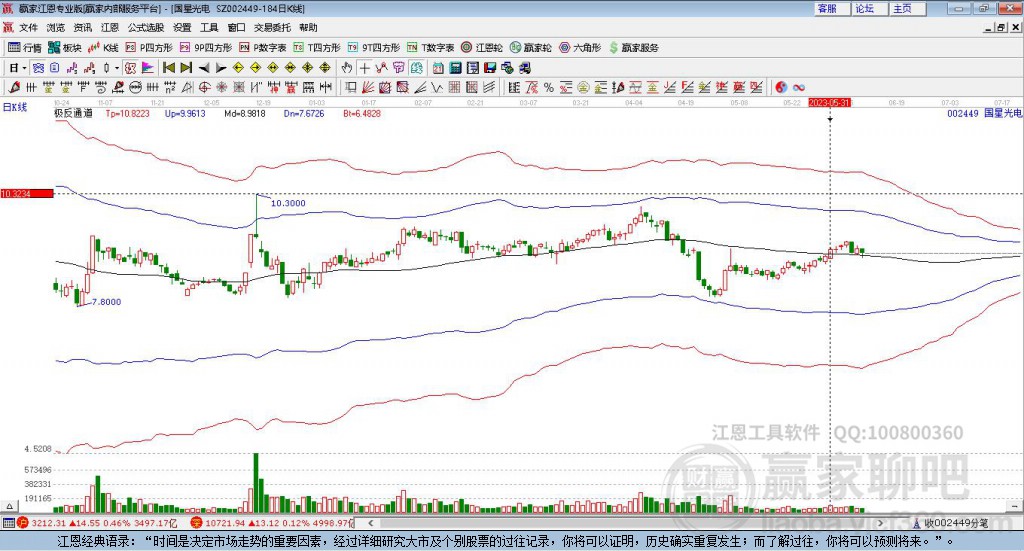Click the 002449 国星光电 stock label
The width and height of the screenshot is (1024, 551).
[984, 114]
